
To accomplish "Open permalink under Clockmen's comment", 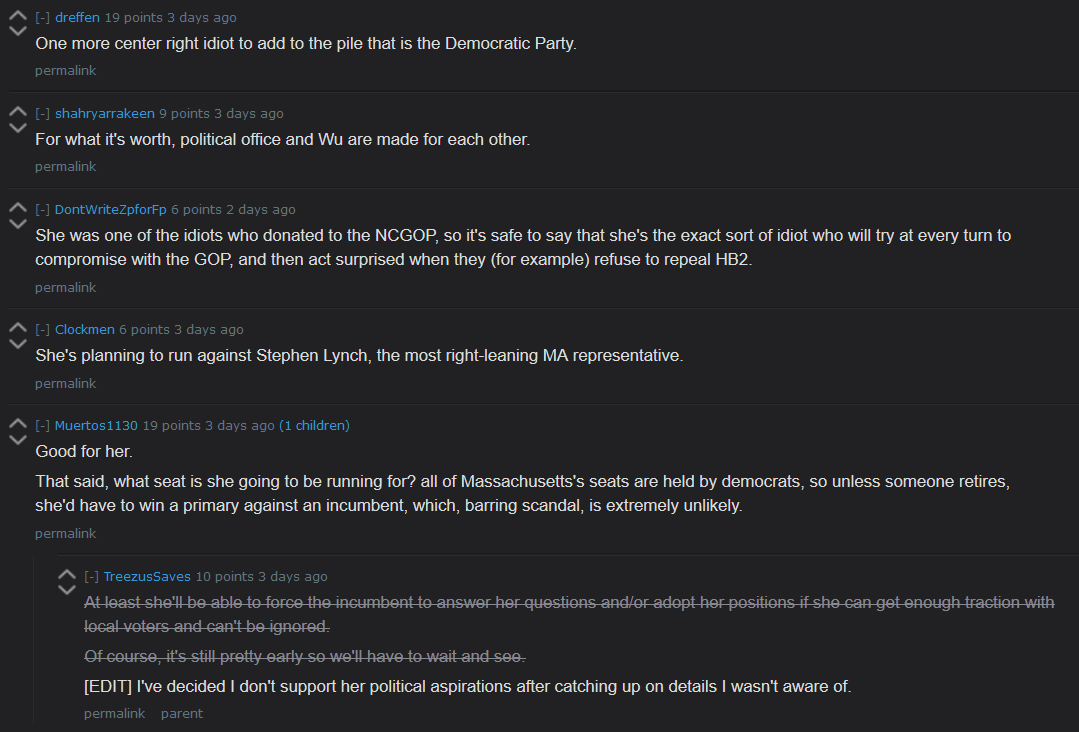I will click(65, 384).
